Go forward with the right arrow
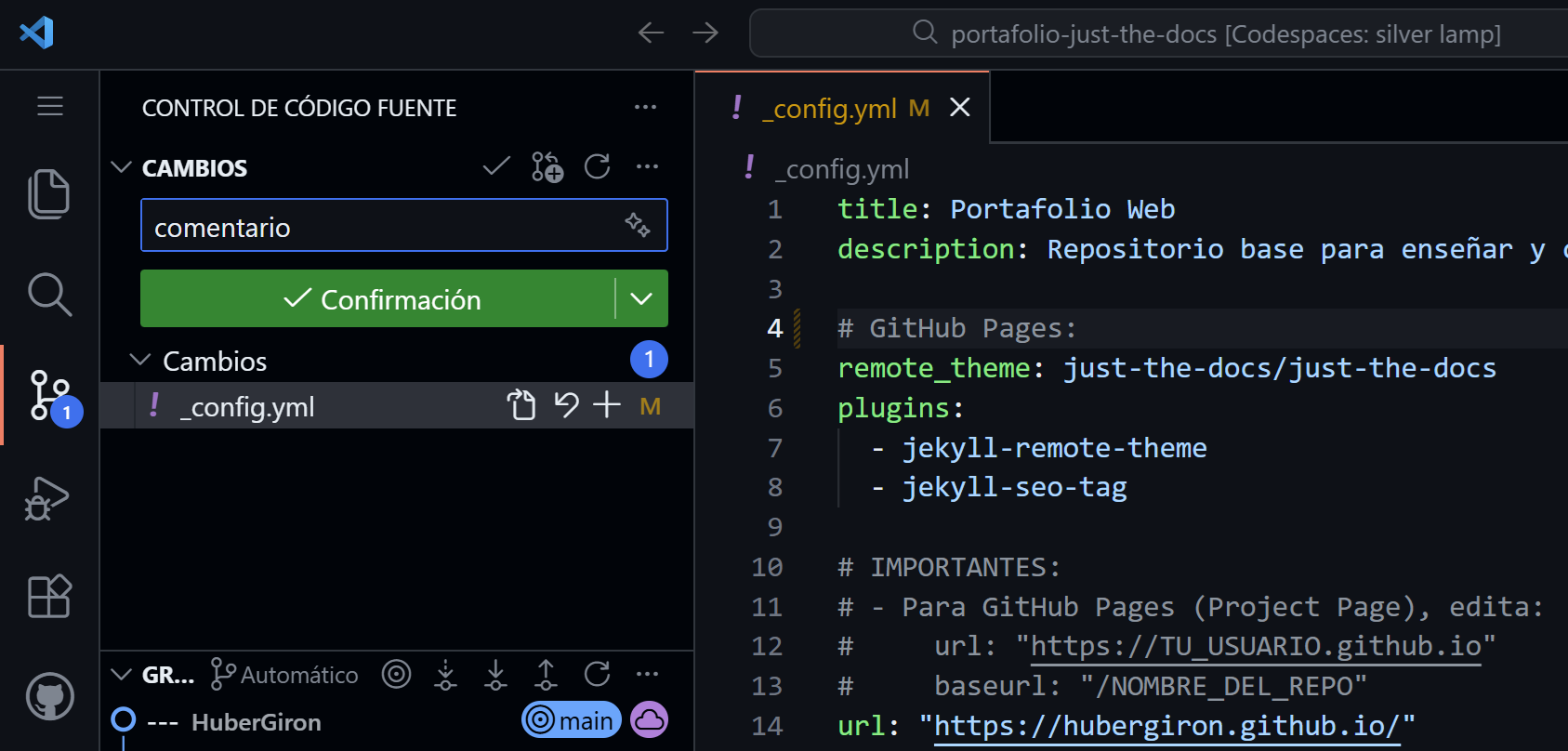Screen dimensions: 1568x751 pyautogui.click(x=706, y=33)
